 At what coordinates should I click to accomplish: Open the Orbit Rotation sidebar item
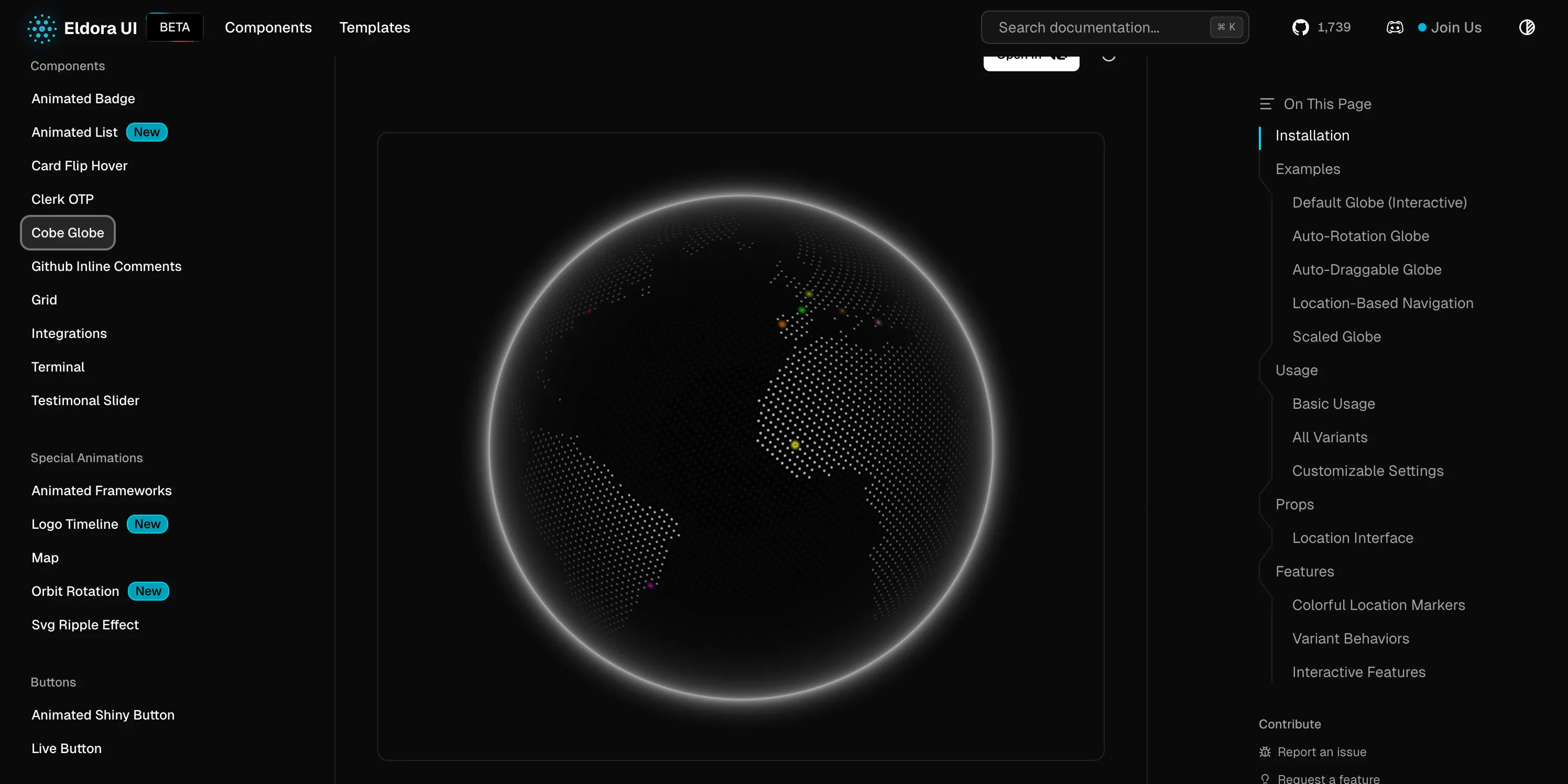point(75,591)
